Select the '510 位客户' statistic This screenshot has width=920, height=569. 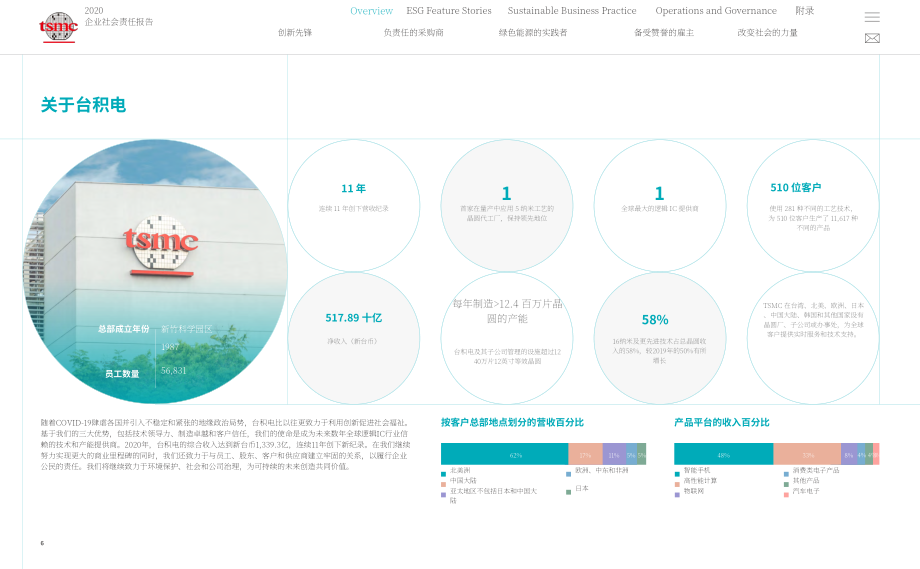pyautogui.click(x=796, y=188)
